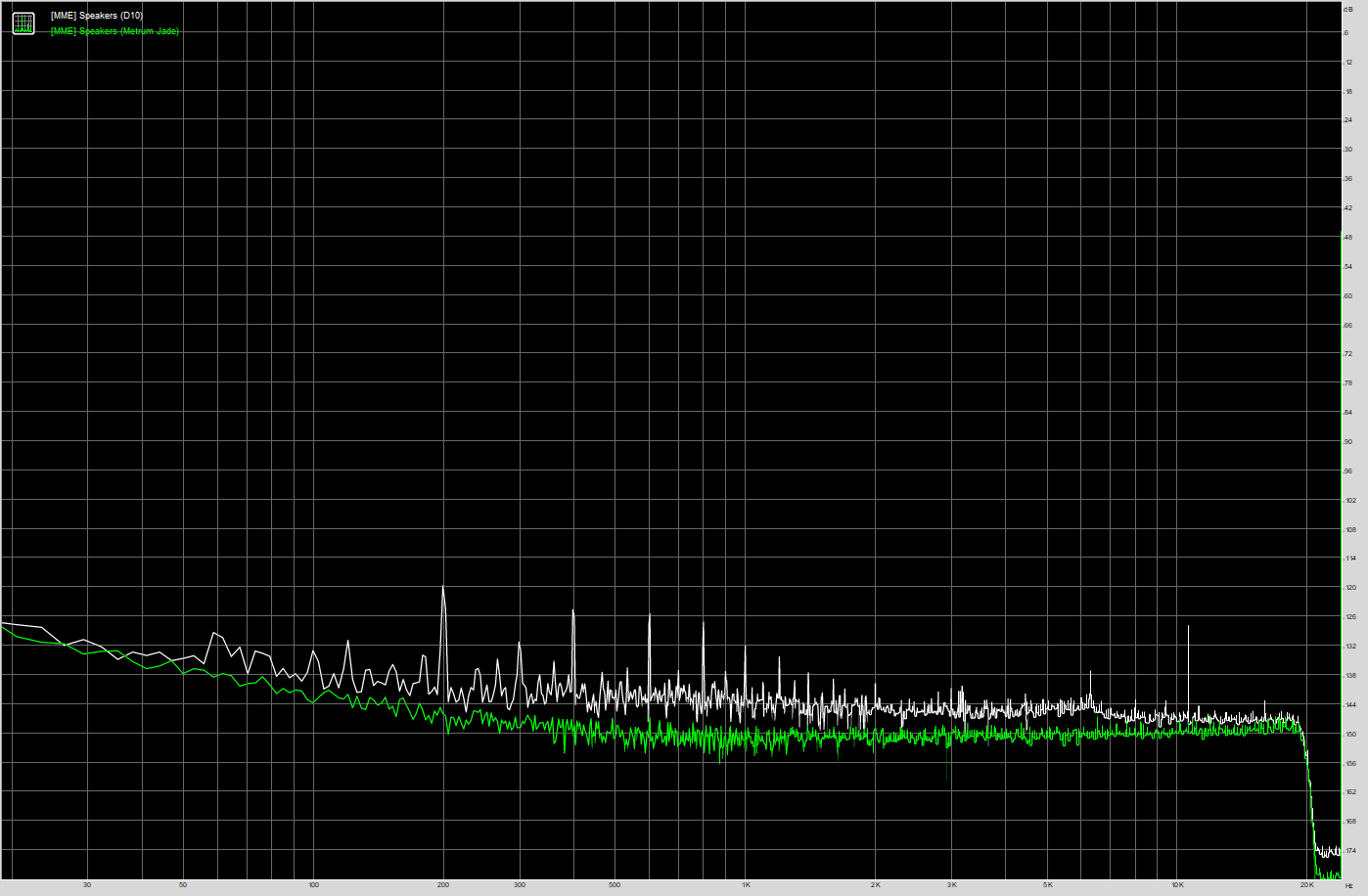Click the -120 mark on the dB scale
This screenshot has width=1368, height=896.
(x=1350, y=588)
